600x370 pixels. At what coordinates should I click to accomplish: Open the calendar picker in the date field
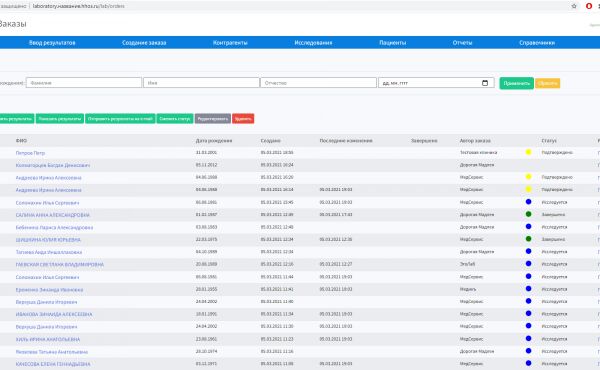[x=485, y=83]
